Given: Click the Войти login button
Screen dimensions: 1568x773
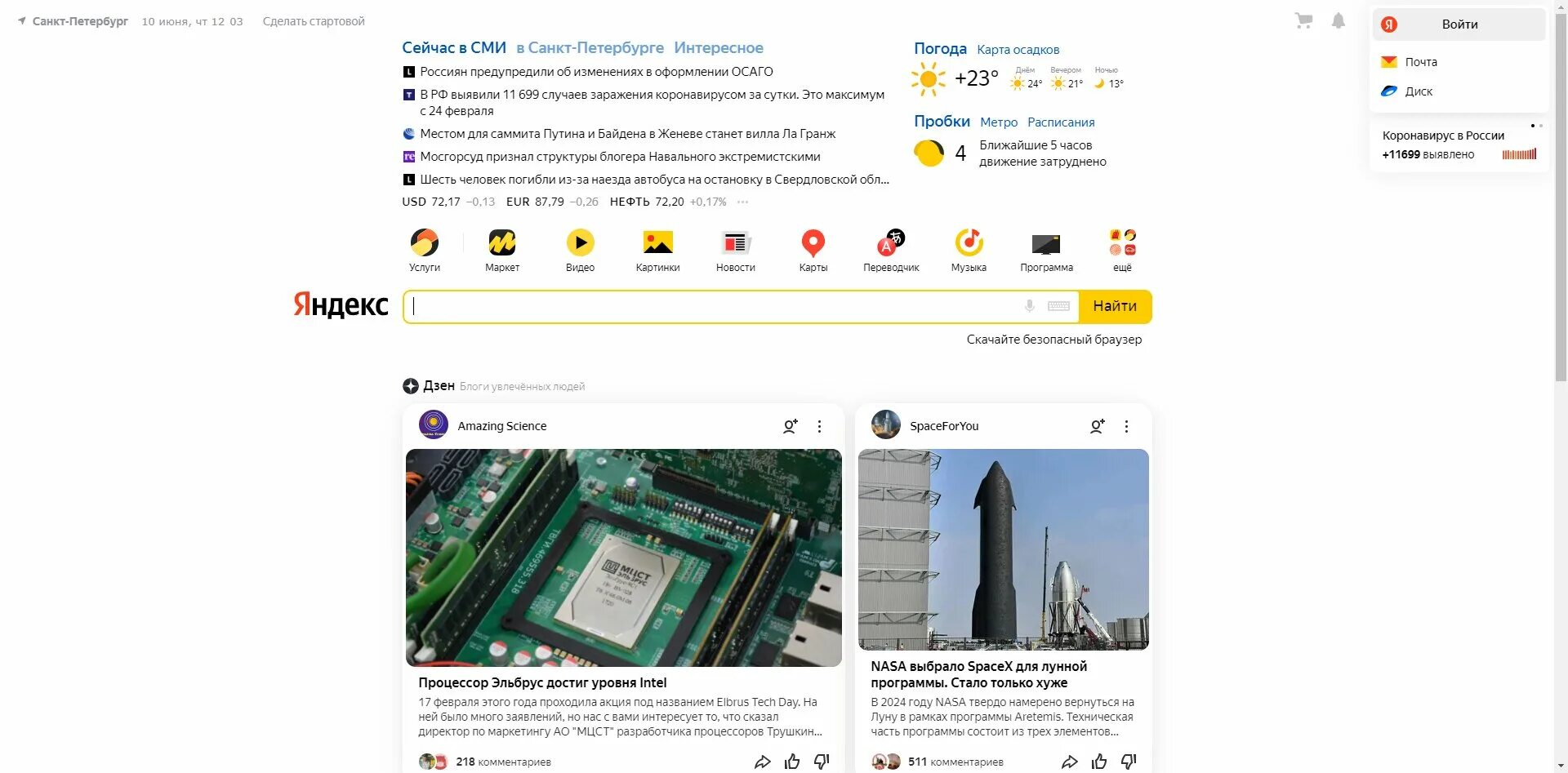Looking at the screenshot, I should pyautogui.click(x=1459, y=24).
